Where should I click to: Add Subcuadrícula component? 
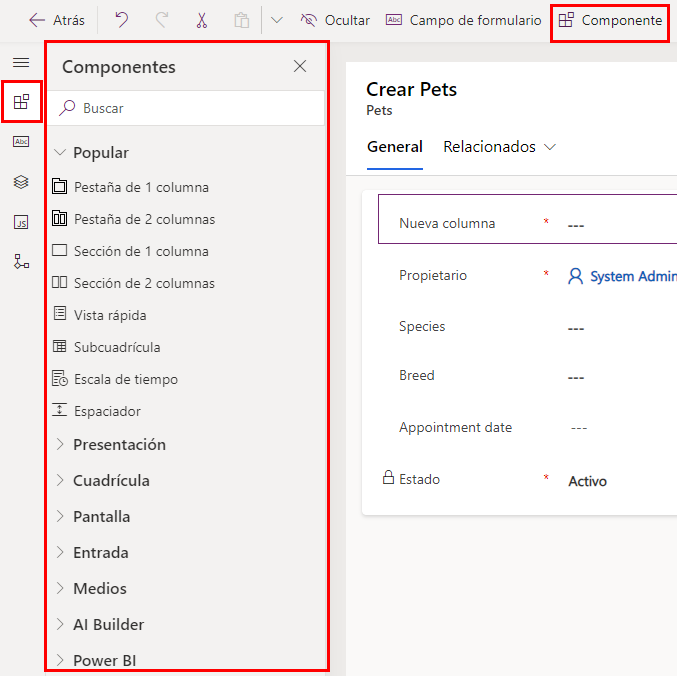[106, 347]
